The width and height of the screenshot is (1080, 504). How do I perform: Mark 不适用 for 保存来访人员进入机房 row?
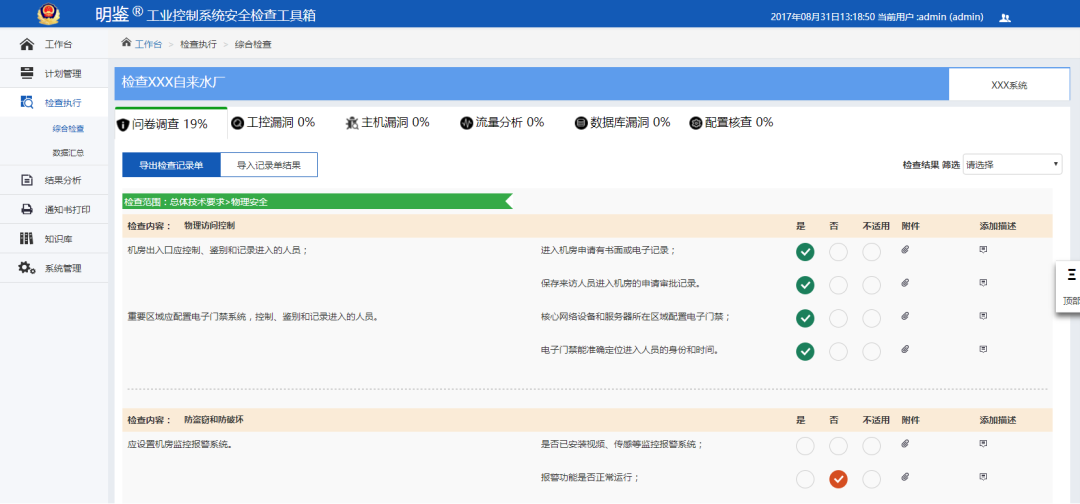(871, 285)
